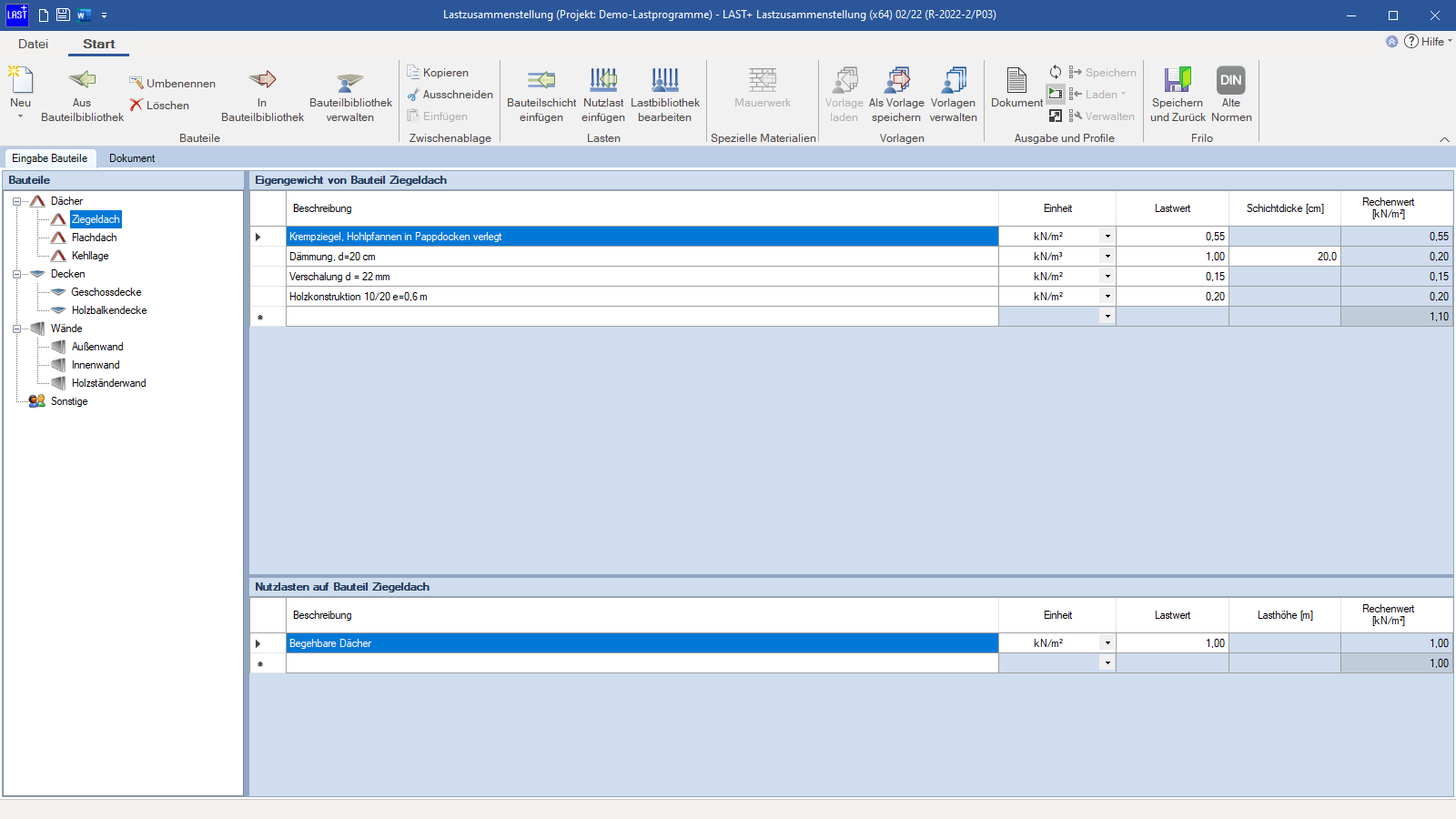The height and width of the screenshot is (819, 1456).
Task: Switch to the Start ribbon tab
Action: click(x=98, y=44)
